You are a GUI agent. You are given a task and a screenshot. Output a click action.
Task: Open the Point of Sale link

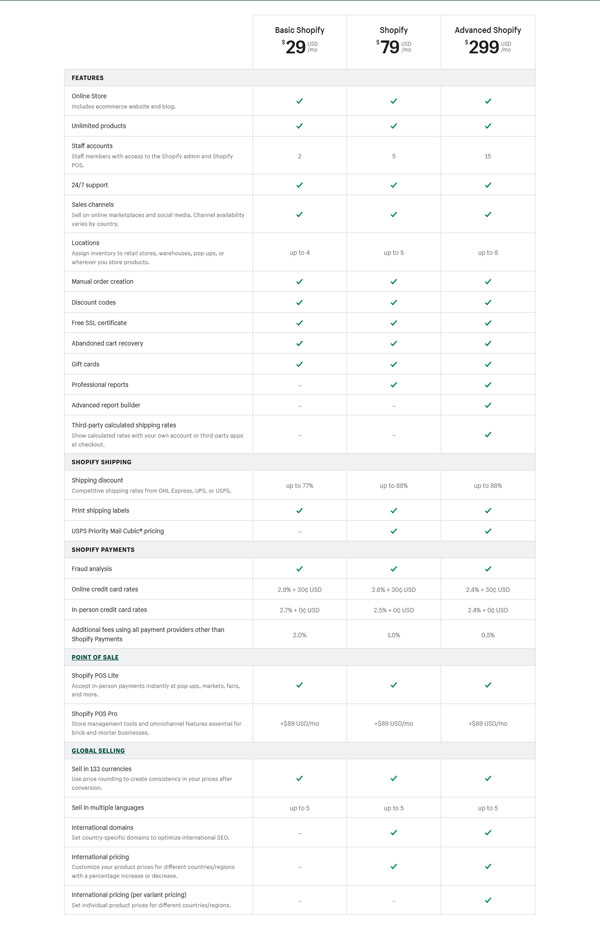pyautogui.click(x=95, y=657)
